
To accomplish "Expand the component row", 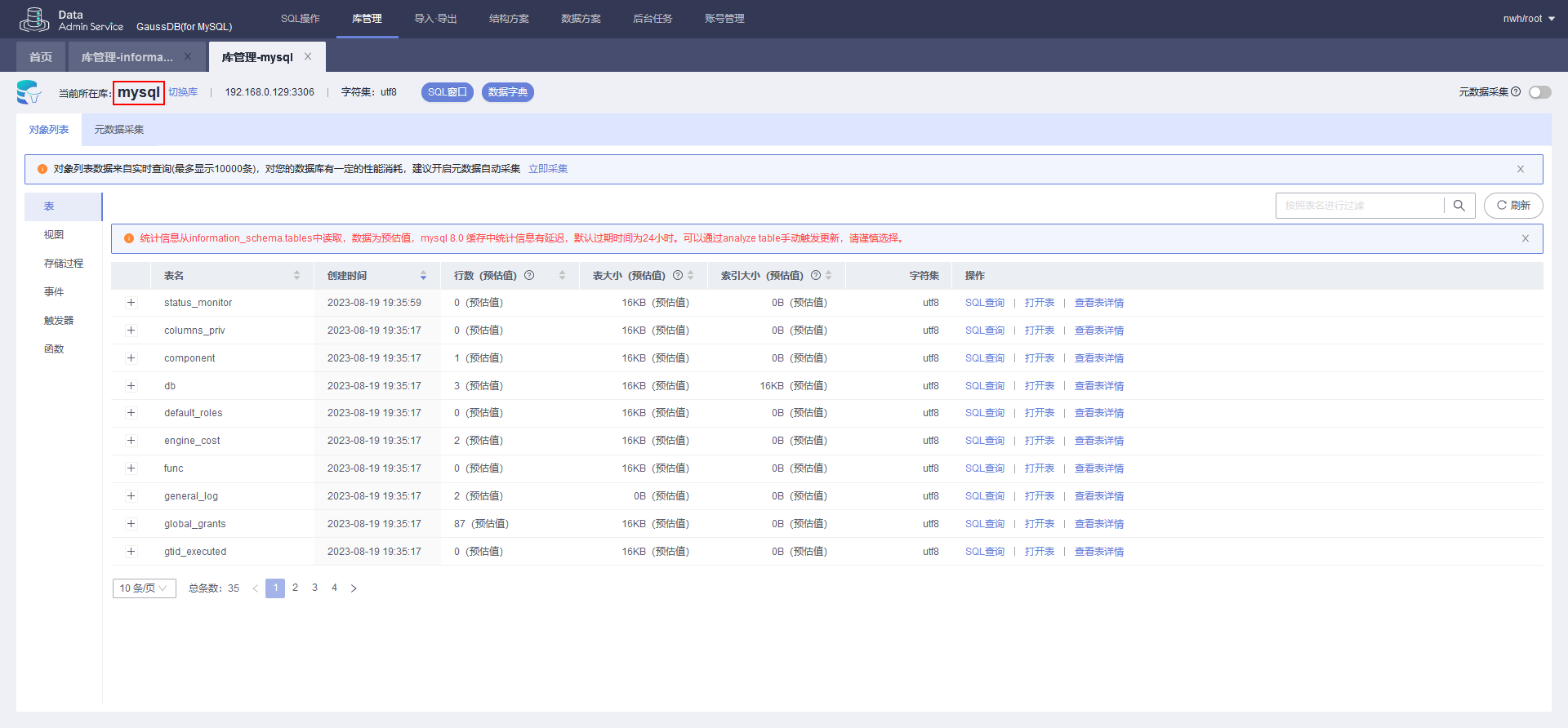I will tap(131, 358).
